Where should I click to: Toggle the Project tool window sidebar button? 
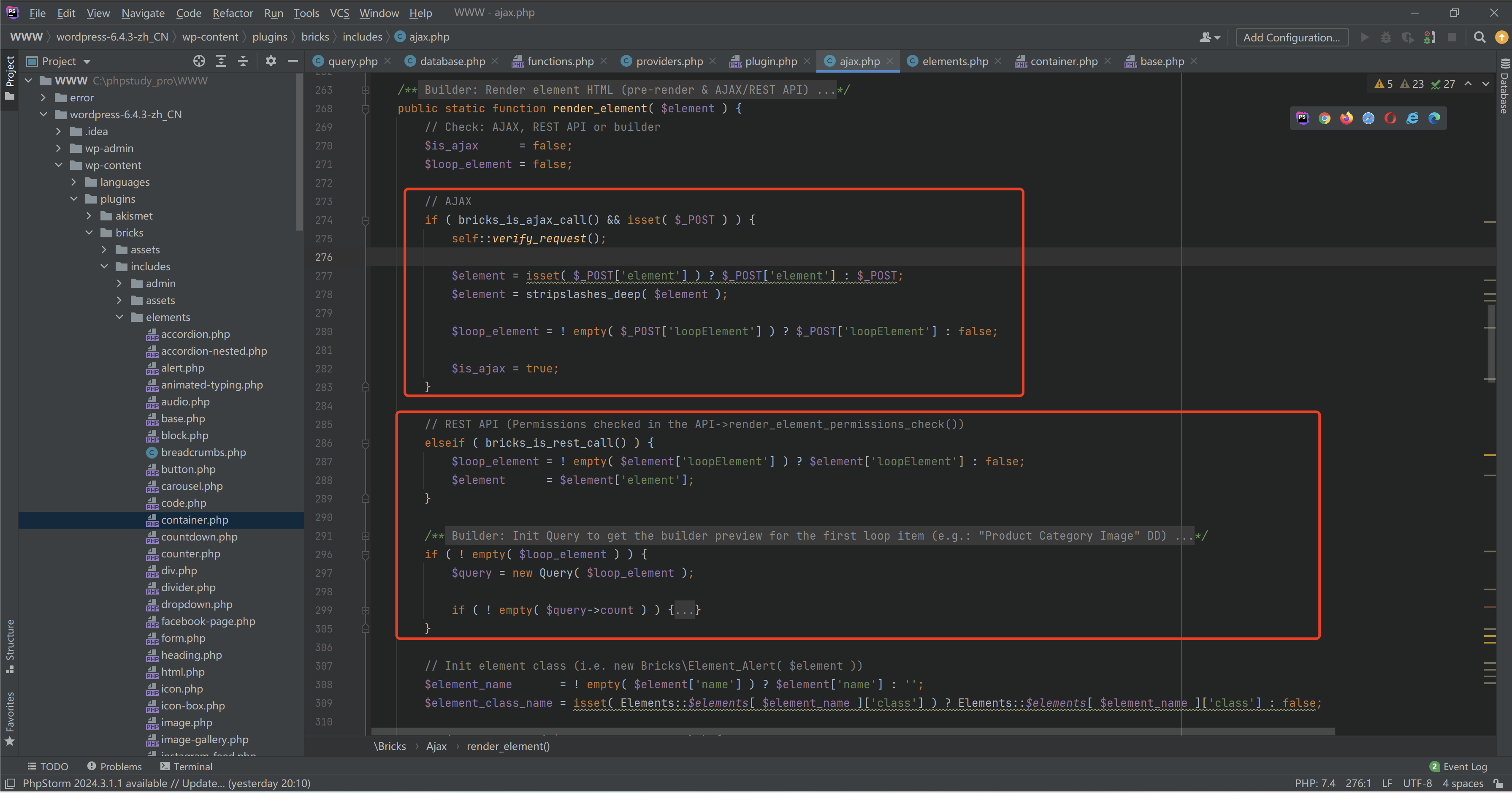point(9,78)
